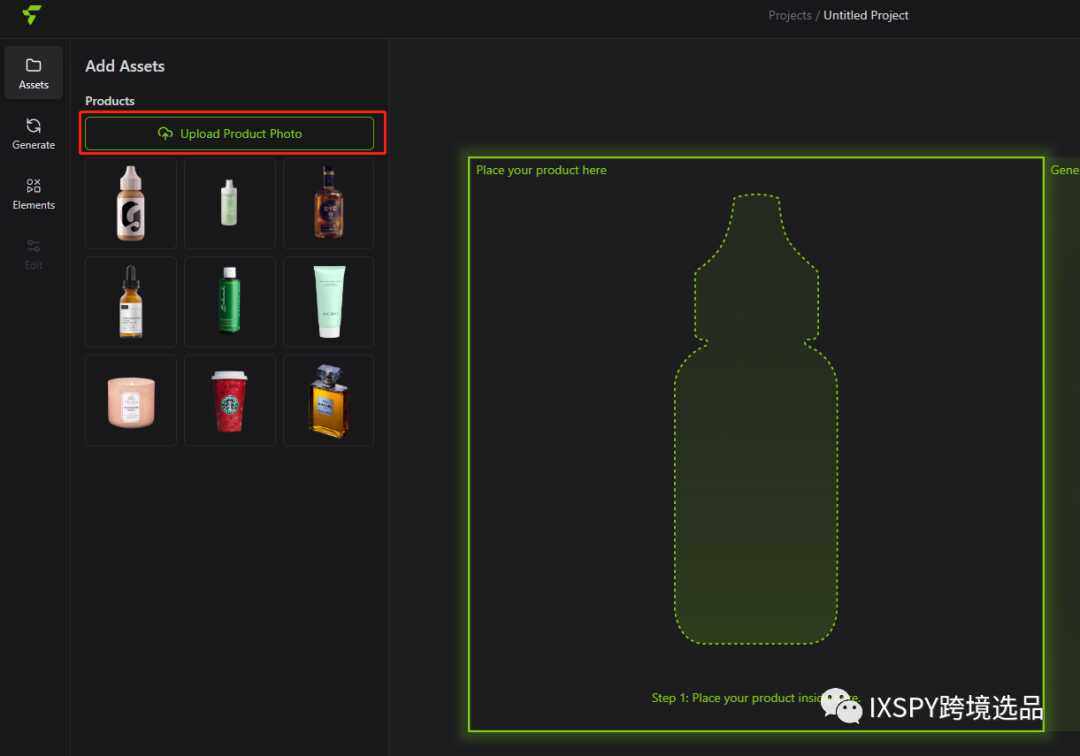
Task: Open the Elements sidebar tab
Action: 33,193
